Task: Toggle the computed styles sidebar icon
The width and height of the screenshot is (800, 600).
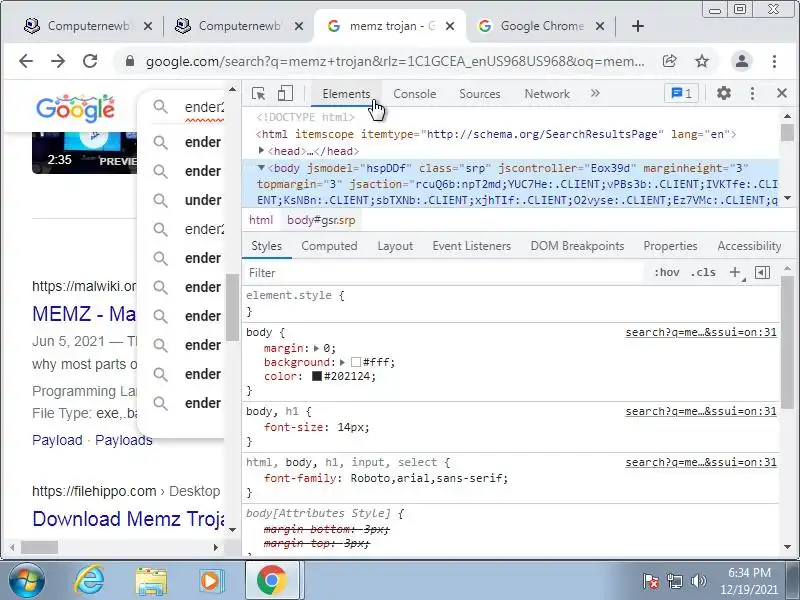Action: pyautogui.click(x=762, y=272)
